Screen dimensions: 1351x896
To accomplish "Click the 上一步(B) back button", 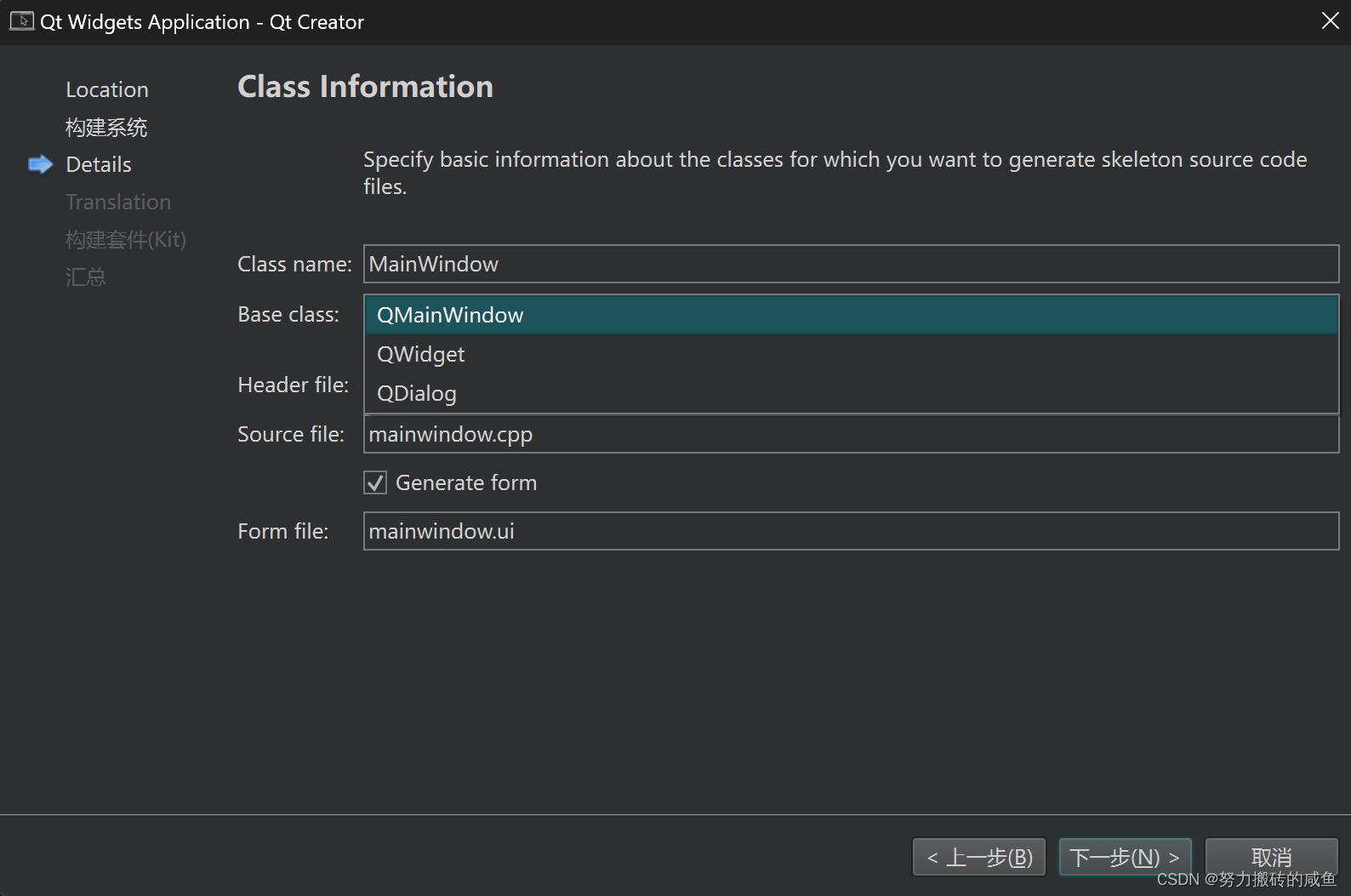I will click(979, 857).
